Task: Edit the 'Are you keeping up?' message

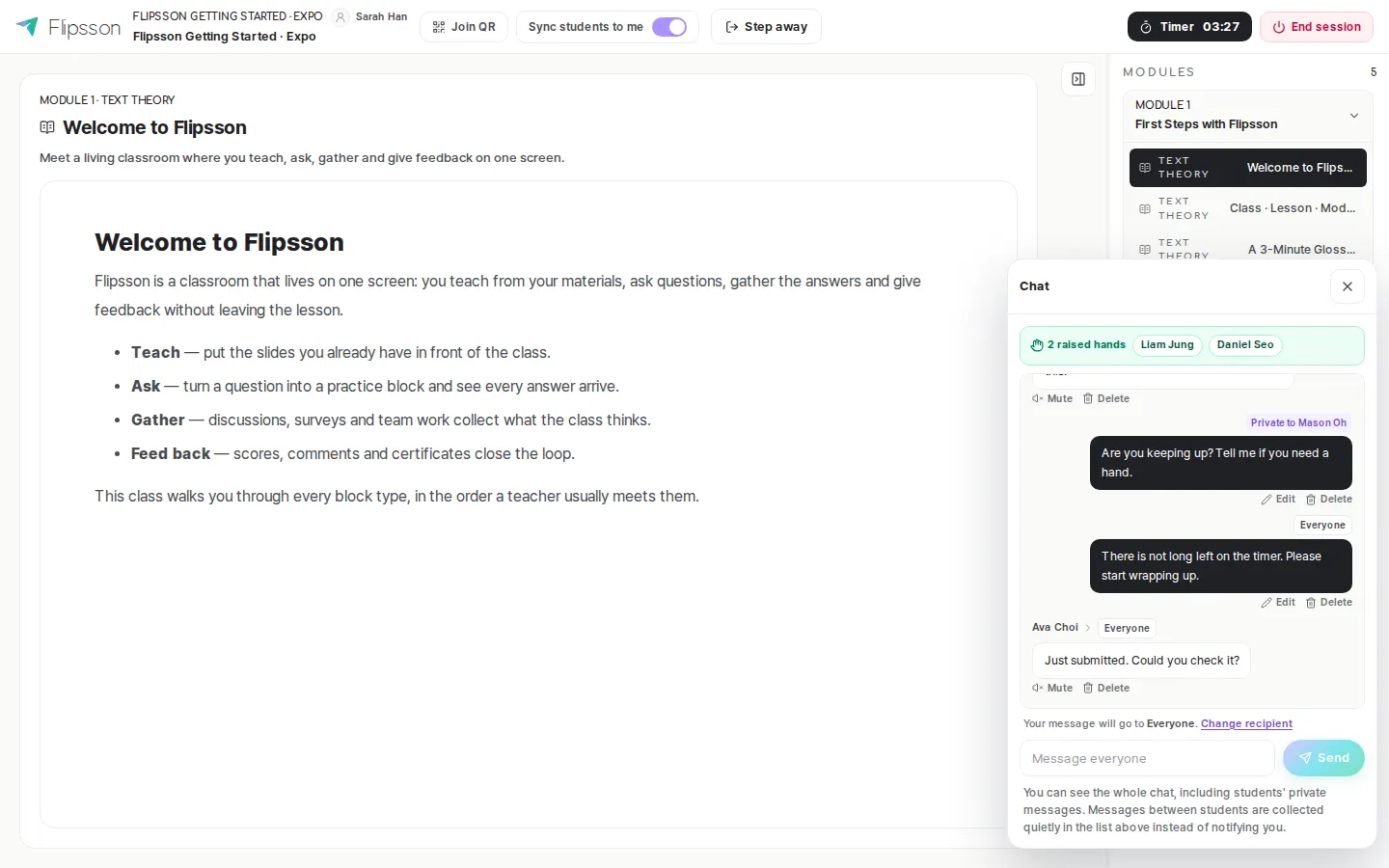Action: pos(1278,500)
